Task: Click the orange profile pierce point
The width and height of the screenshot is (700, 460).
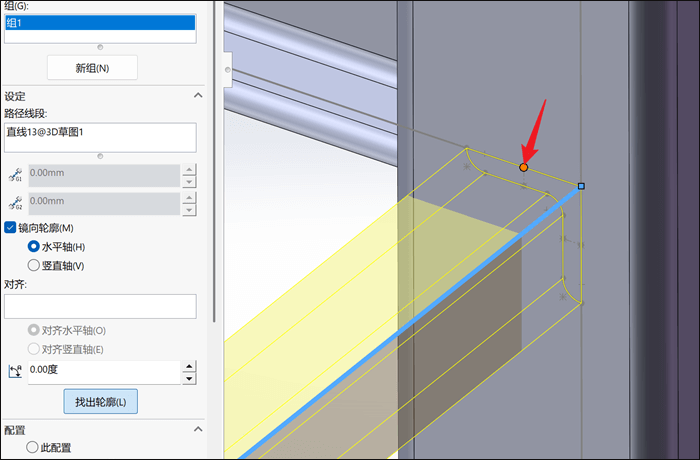Action: click(524, 167)
